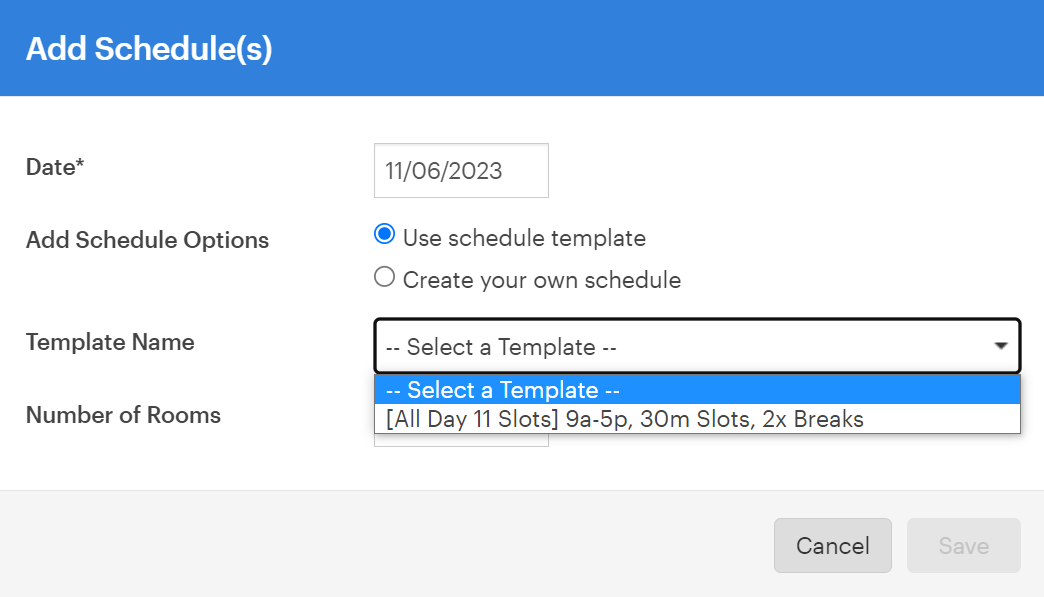
Task: Click the 2x Breaks text of the template entry
Action: 812,419
